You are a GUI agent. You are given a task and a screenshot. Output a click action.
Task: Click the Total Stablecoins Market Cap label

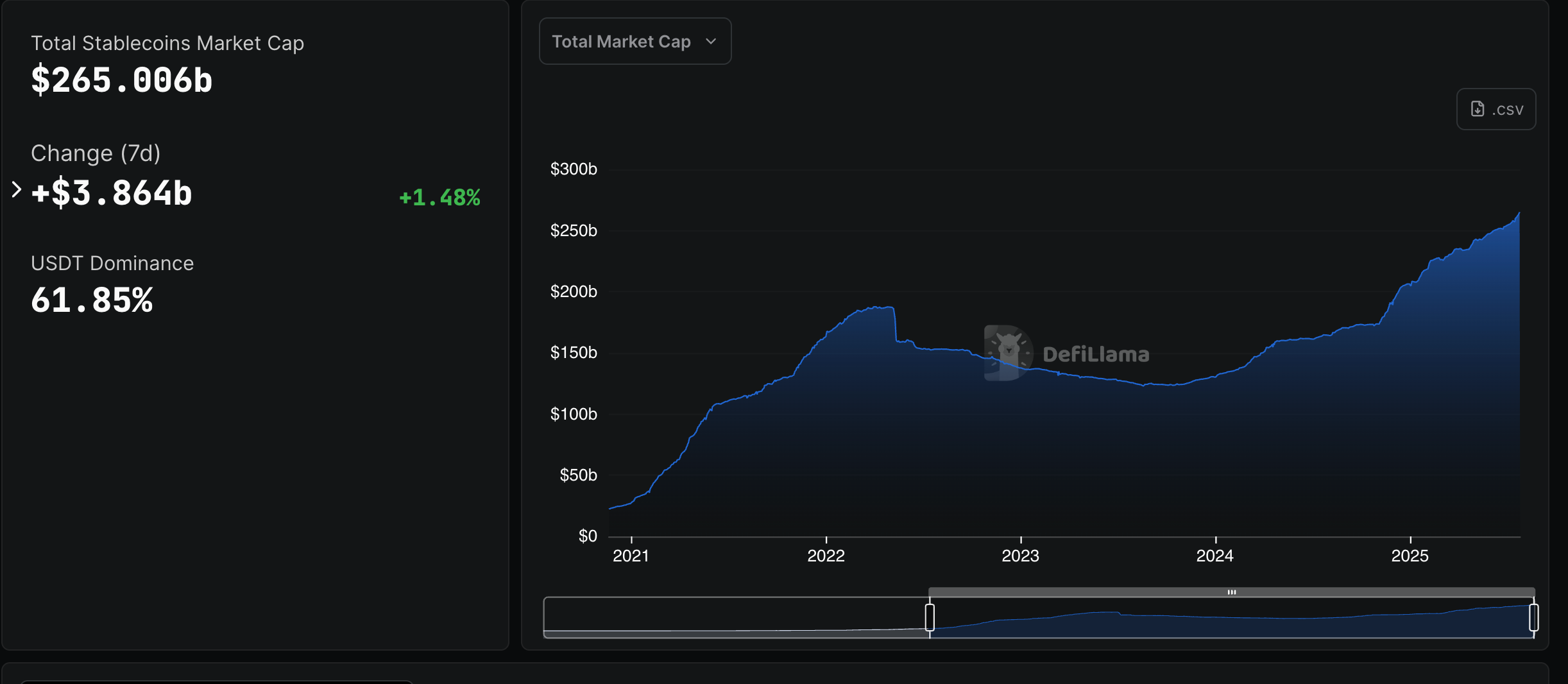(x=167, y=43)
